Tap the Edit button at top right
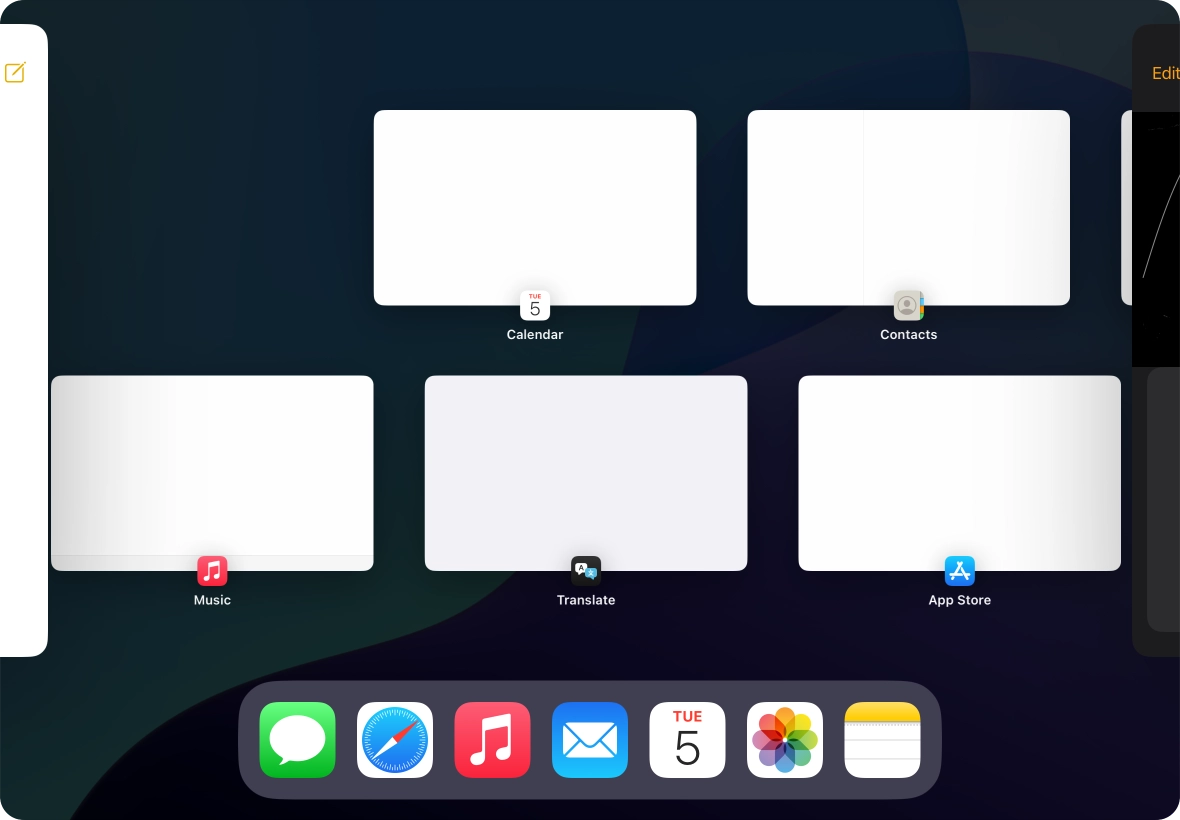 pyautogui.click(x=1165, y=73)
